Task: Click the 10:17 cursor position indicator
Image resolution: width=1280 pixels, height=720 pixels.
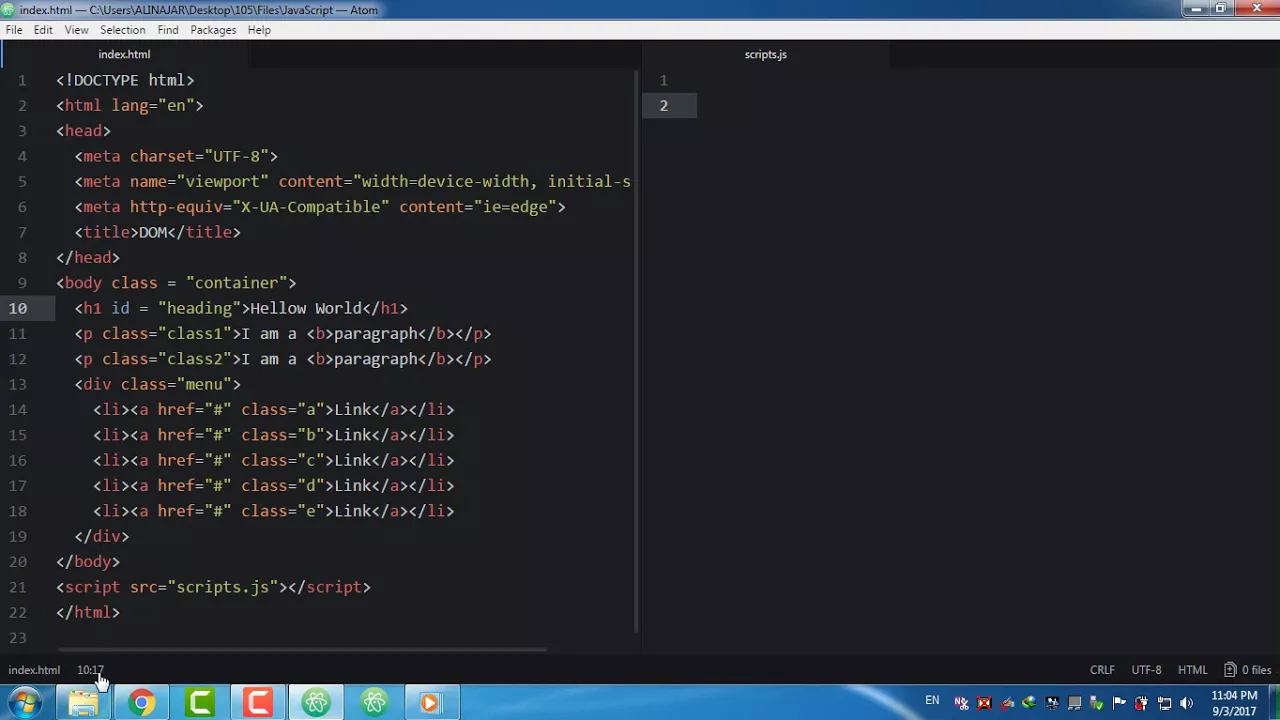Action: point(90,670)
